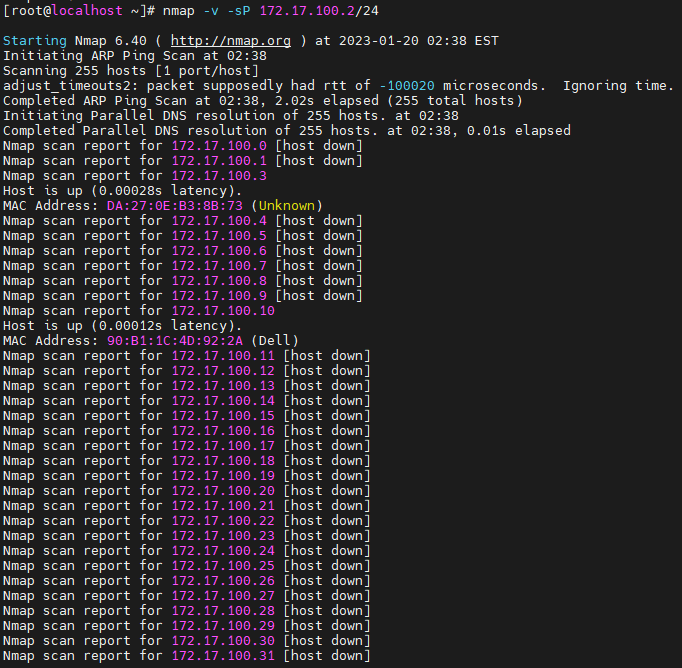Click the IP address 172.17.100.10

coord(222,311)
